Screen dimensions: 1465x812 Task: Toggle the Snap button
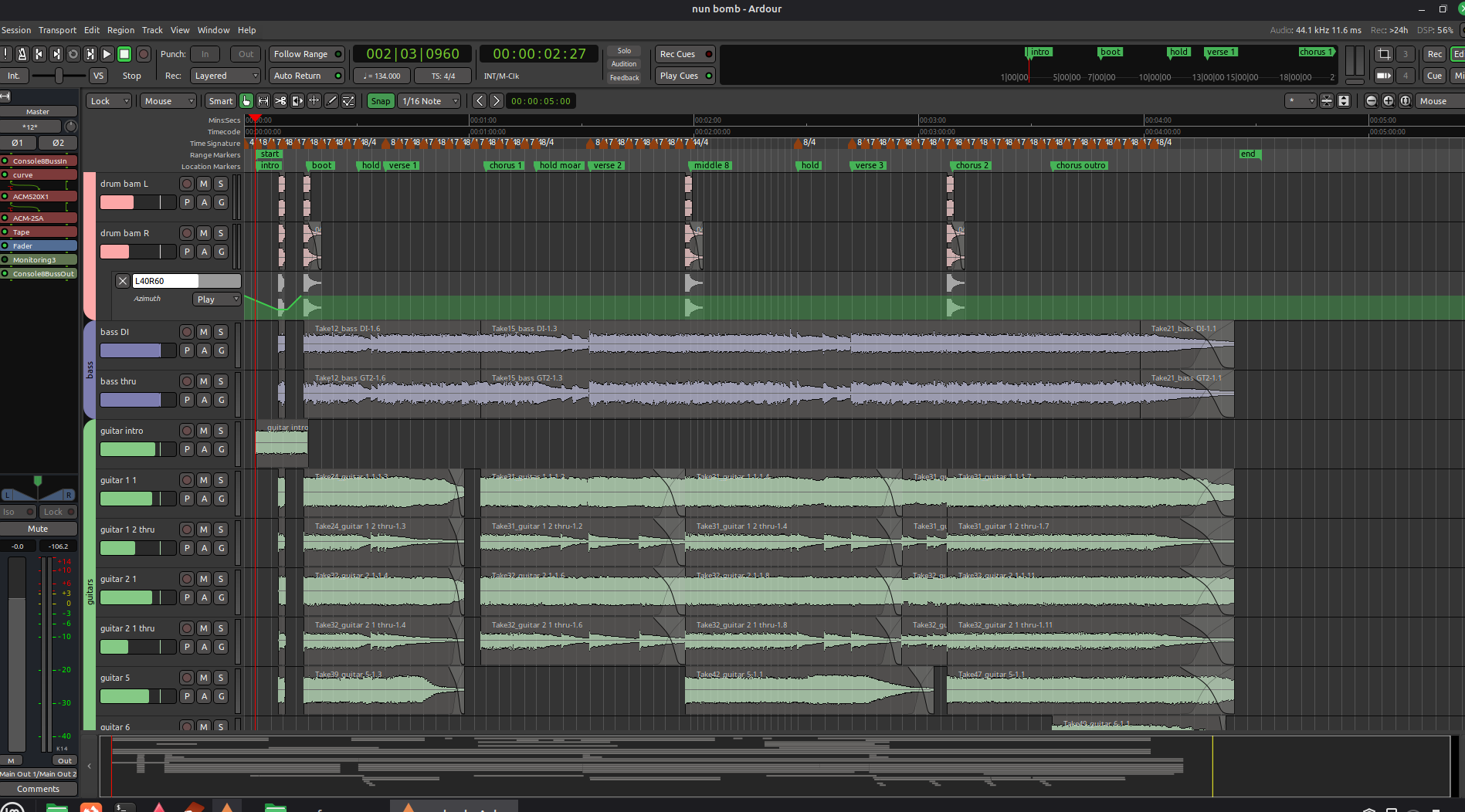click(x=380, y=101)
